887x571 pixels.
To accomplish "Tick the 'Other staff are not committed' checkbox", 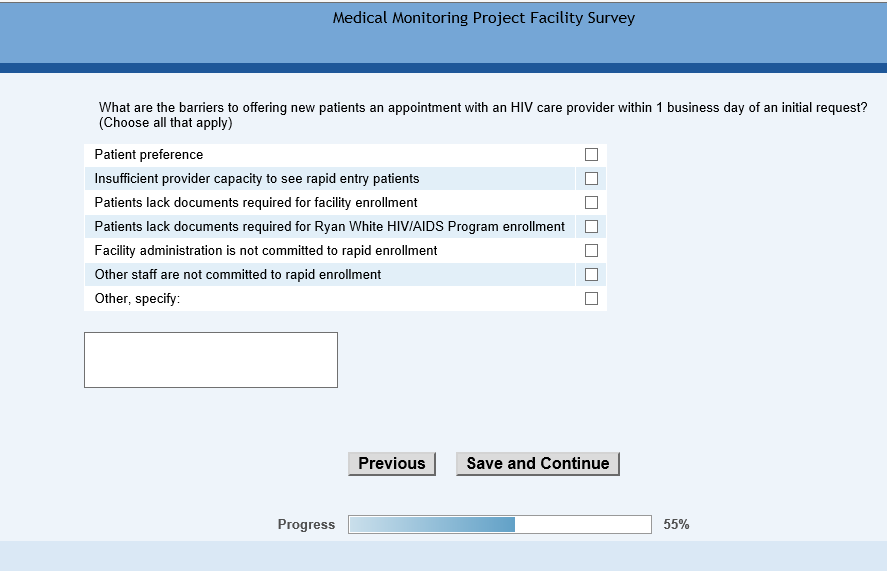I will point(591,275).
